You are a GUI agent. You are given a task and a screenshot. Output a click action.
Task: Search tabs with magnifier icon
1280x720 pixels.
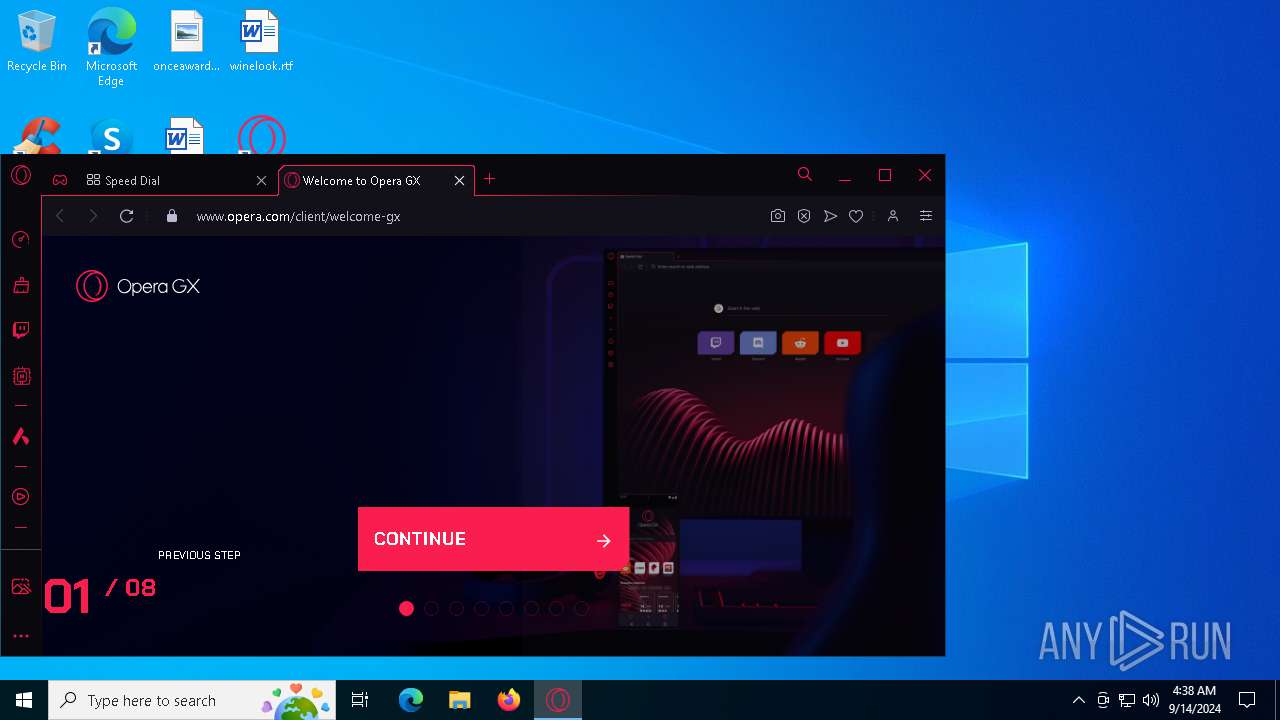click(804, 175)
